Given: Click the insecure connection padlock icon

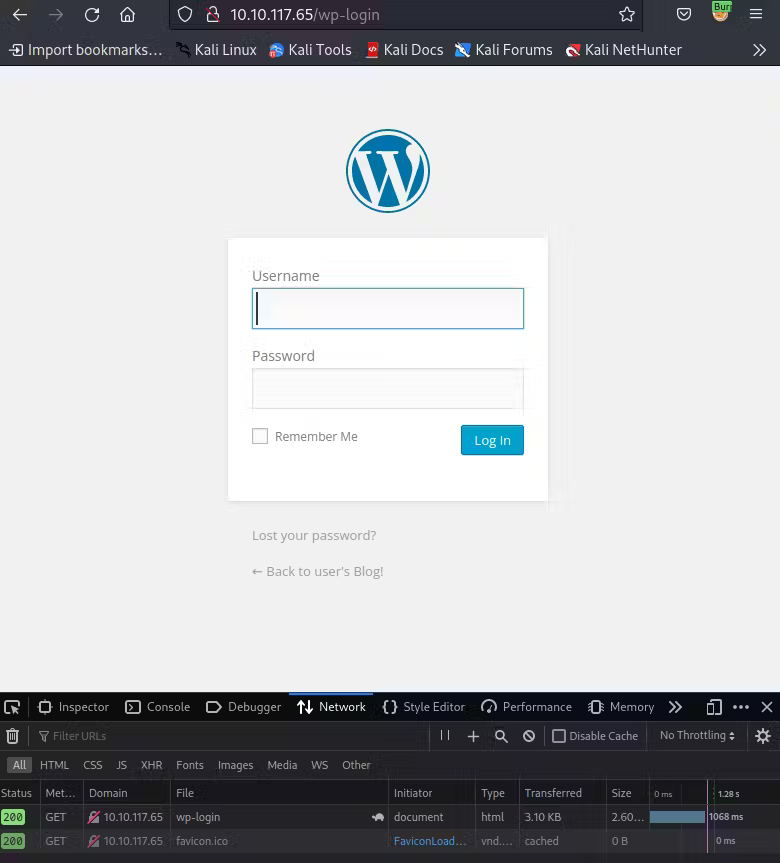Looking at the screenshot, I should pos(212,15).
